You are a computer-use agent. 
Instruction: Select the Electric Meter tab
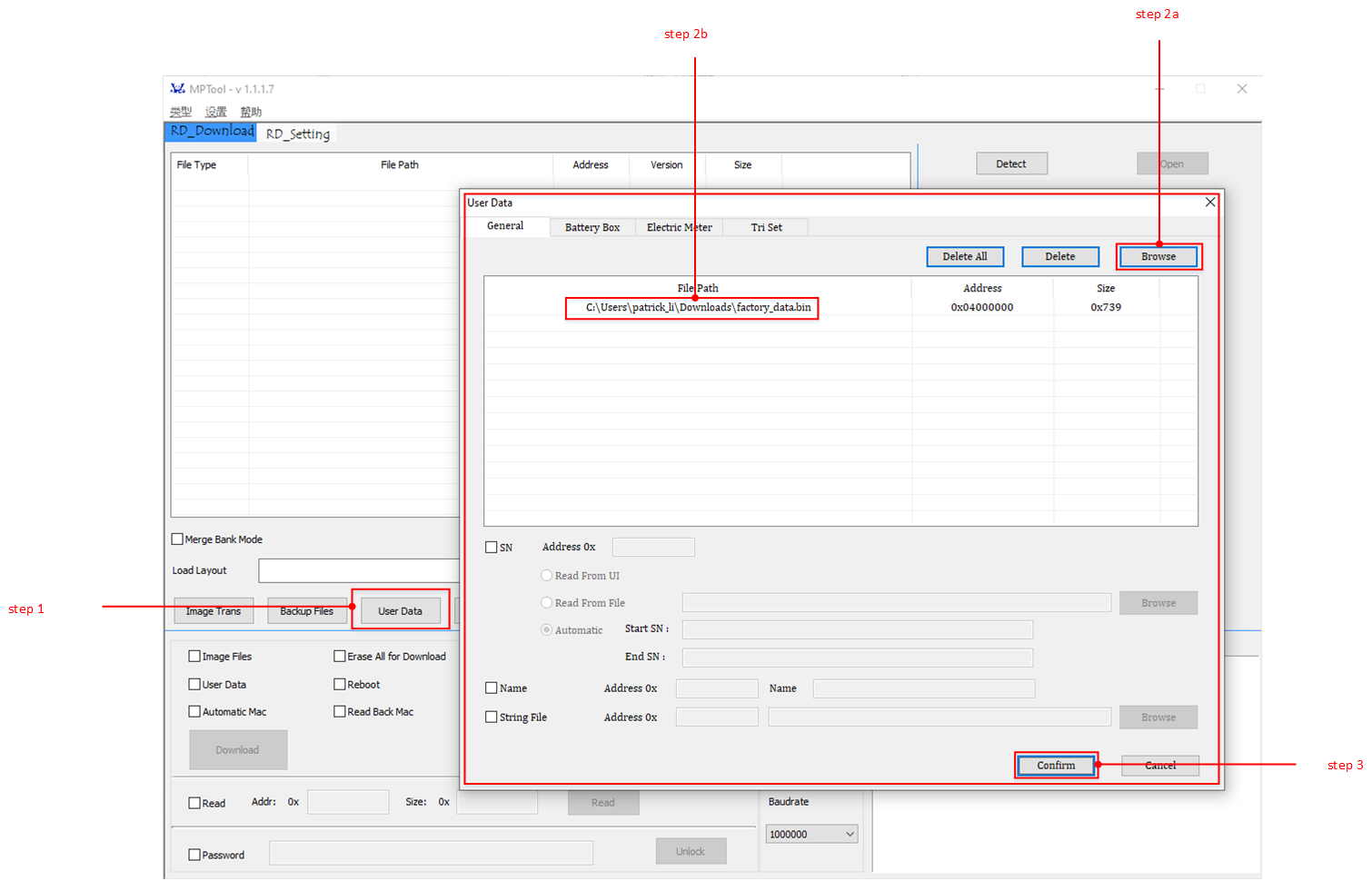[x=678, y=227]
